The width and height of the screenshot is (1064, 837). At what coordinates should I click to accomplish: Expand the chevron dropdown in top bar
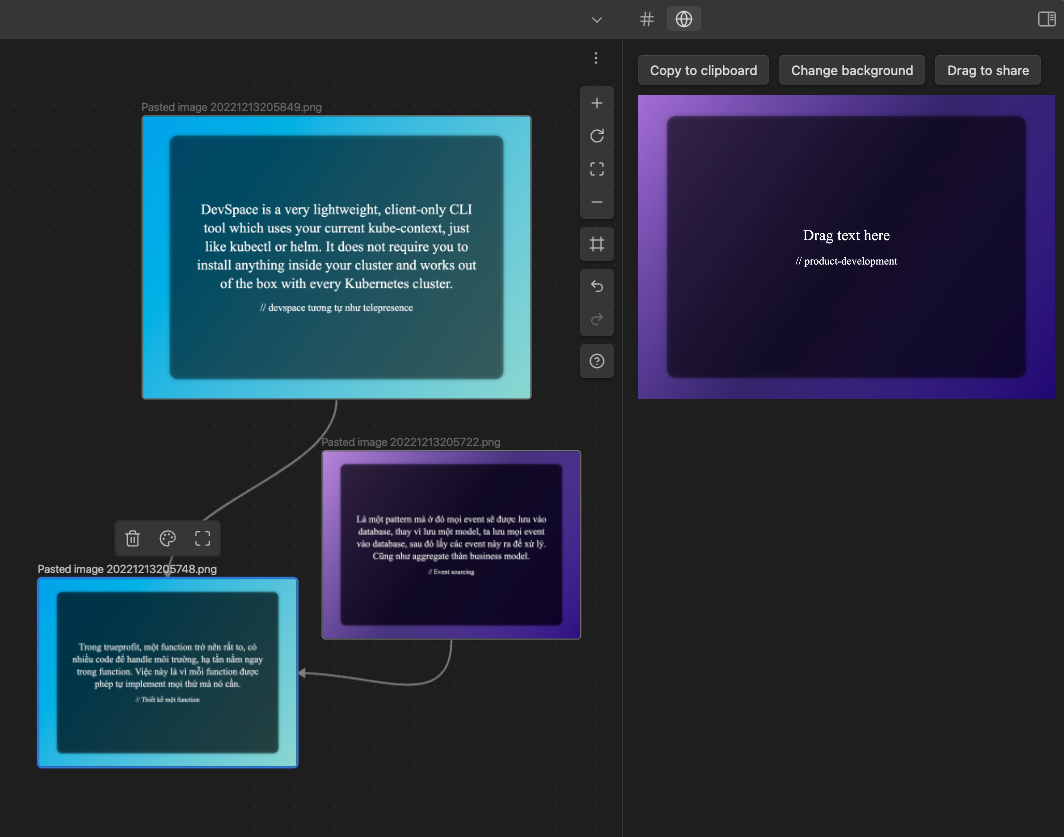pos(596,20)
